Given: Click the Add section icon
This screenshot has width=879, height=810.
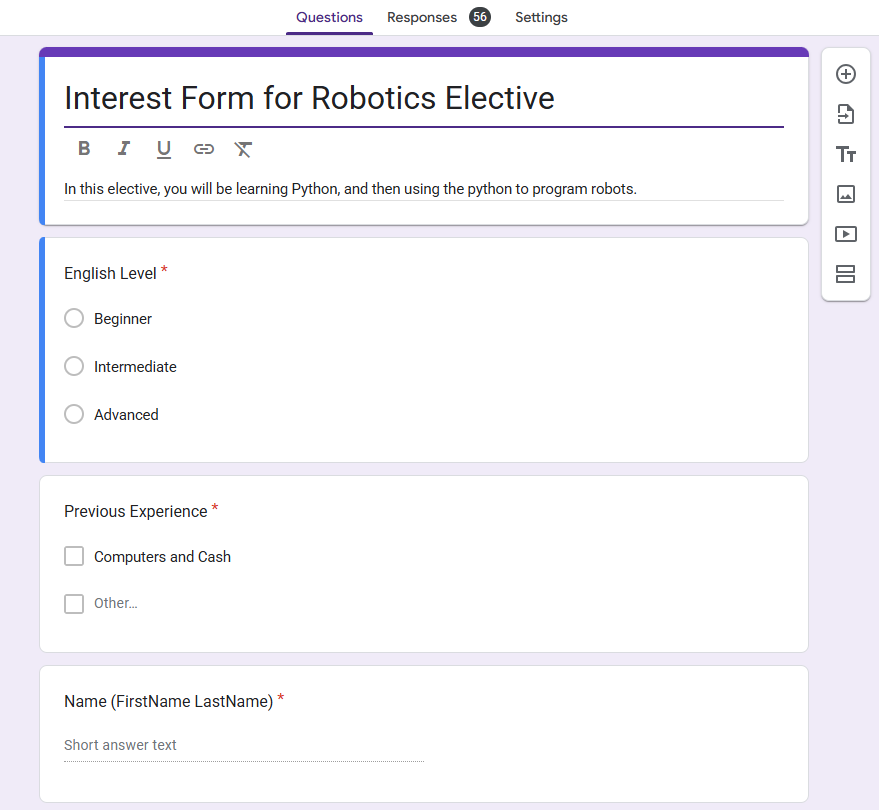Looking at the screenshot, I should 845,274.
